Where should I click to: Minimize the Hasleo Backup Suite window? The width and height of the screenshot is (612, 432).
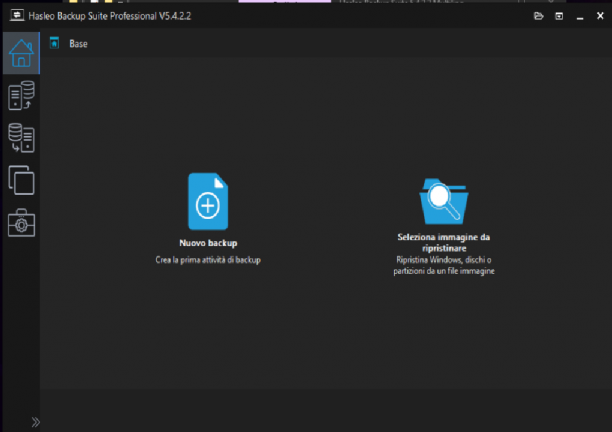pos(580,16)
